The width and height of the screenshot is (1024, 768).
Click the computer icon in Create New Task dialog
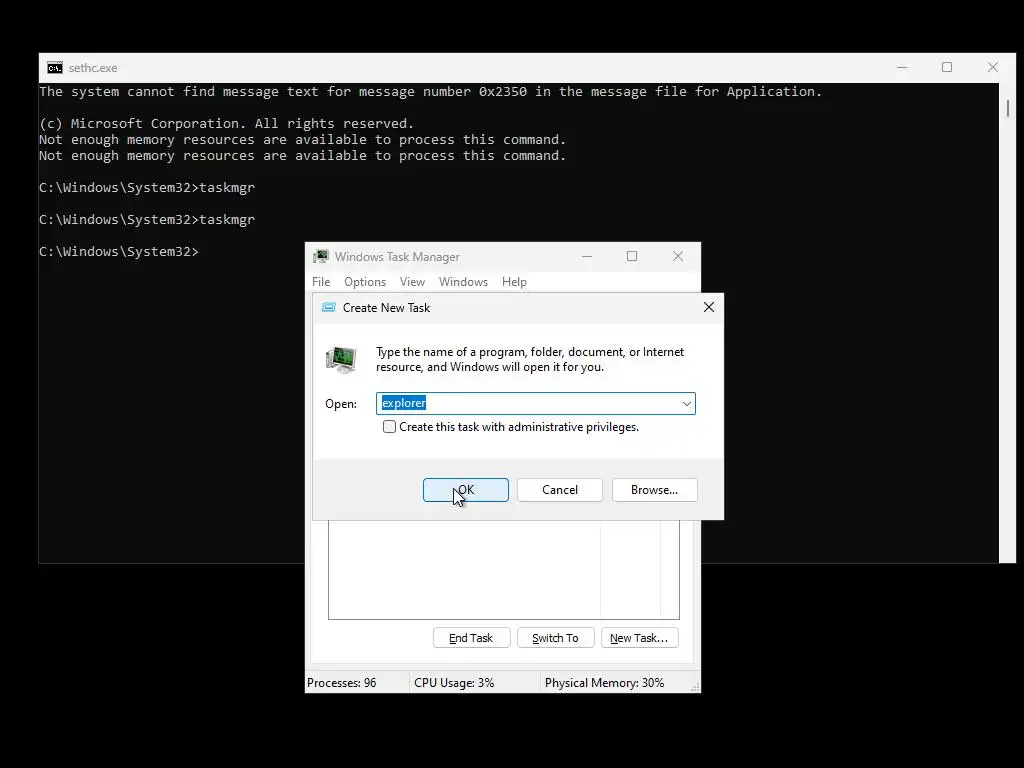point(341,359)
